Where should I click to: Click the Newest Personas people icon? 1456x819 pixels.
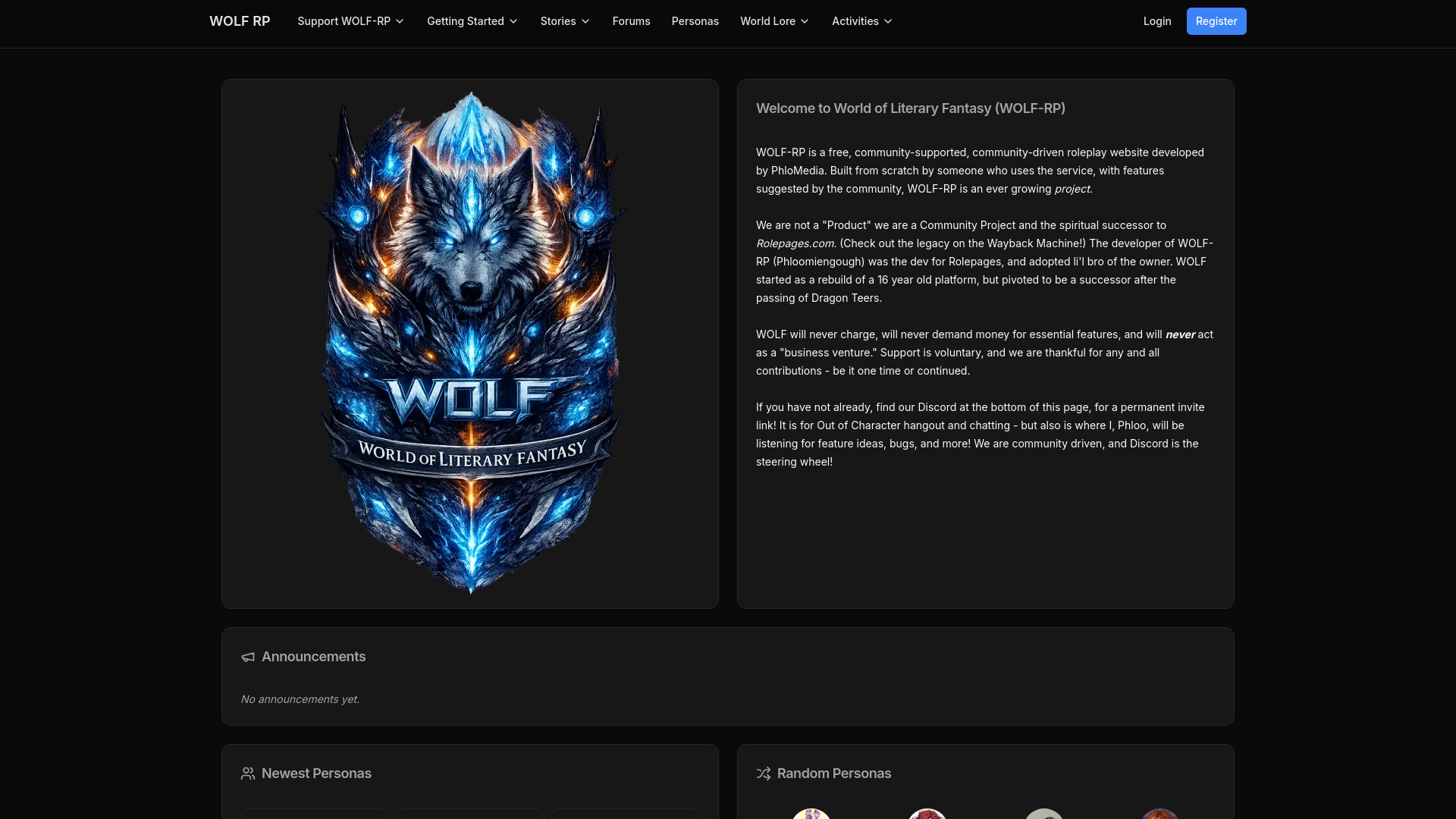[248, 773]
